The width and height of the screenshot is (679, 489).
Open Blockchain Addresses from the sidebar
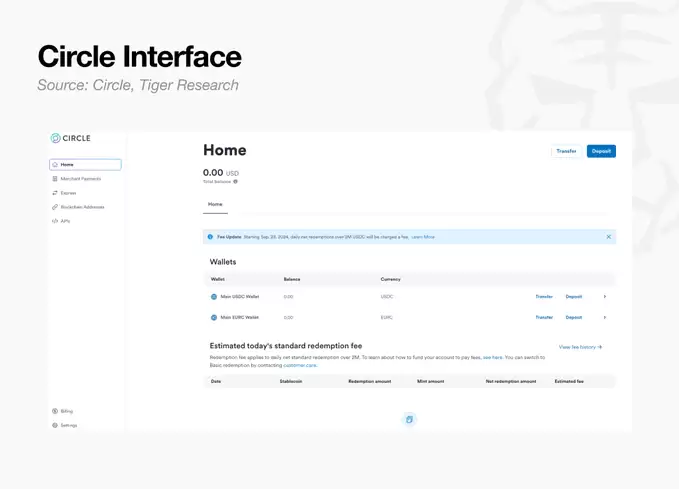pos(78,207)
